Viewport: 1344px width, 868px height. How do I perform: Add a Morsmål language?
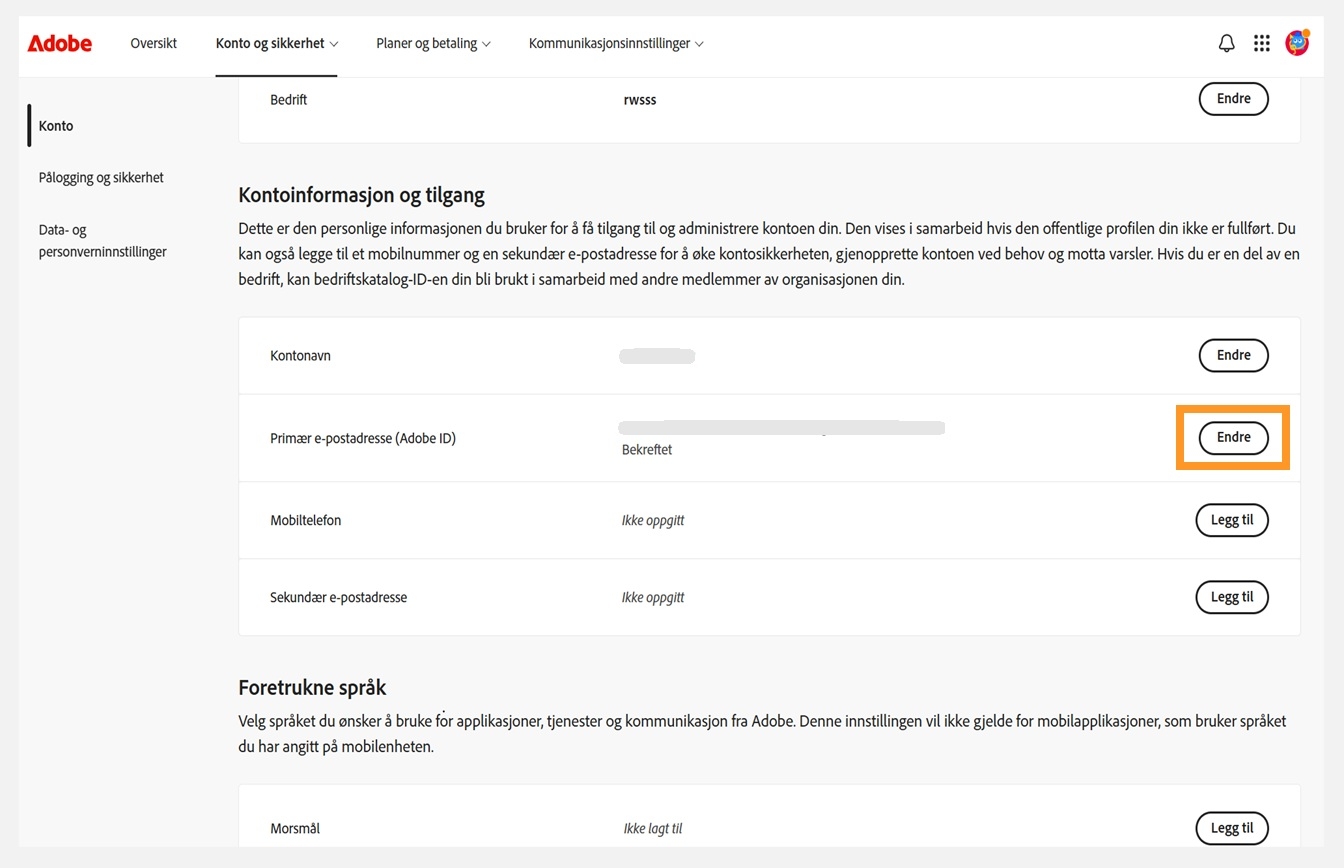tap(1232, 828)
